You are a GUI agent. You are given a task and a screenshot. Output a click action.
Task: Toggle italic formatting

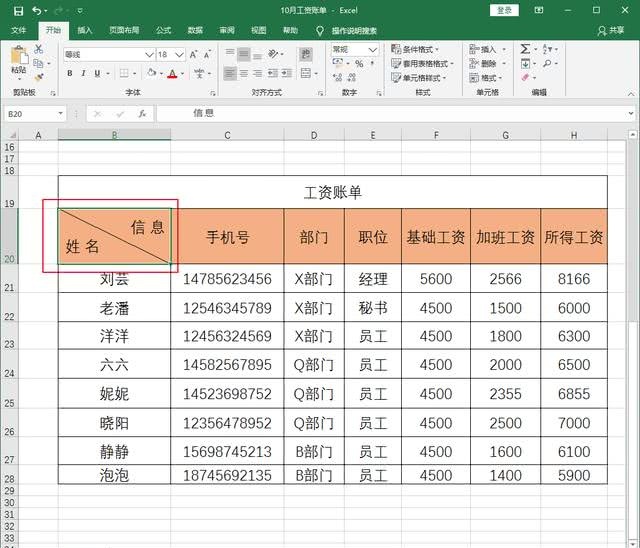click(83, 73)
